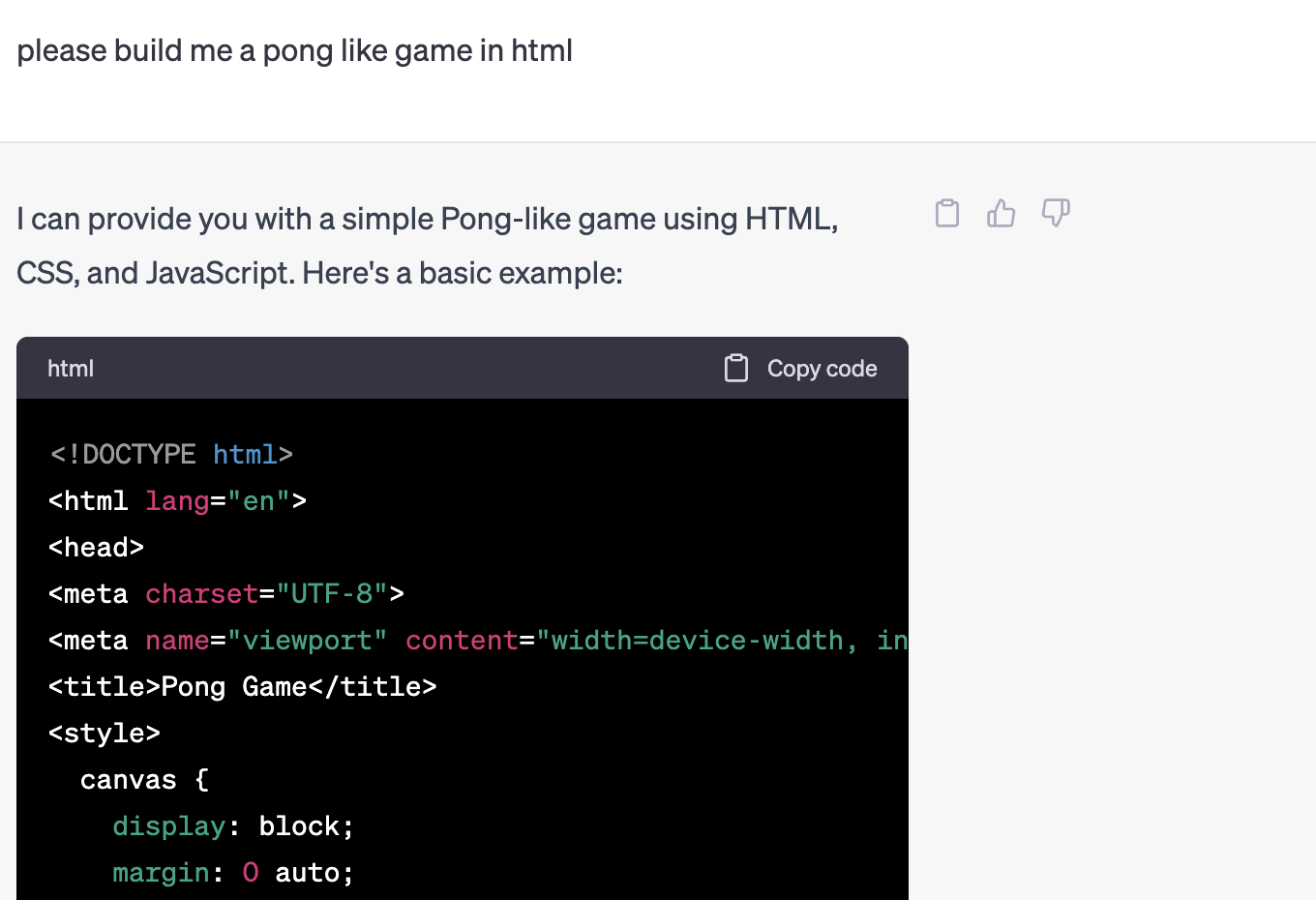Screen dimensions: 1316x900
Task: Click the 'CSS, and JavaScript' response line
Action: [x=319, y=273]
